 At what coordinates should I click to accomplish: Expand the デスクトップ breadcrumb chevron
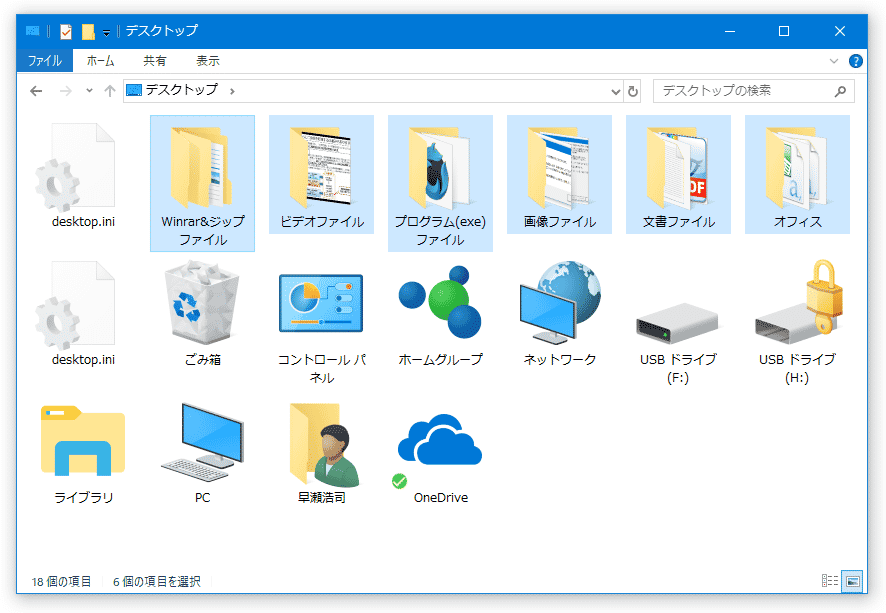[x=232, y=91]
